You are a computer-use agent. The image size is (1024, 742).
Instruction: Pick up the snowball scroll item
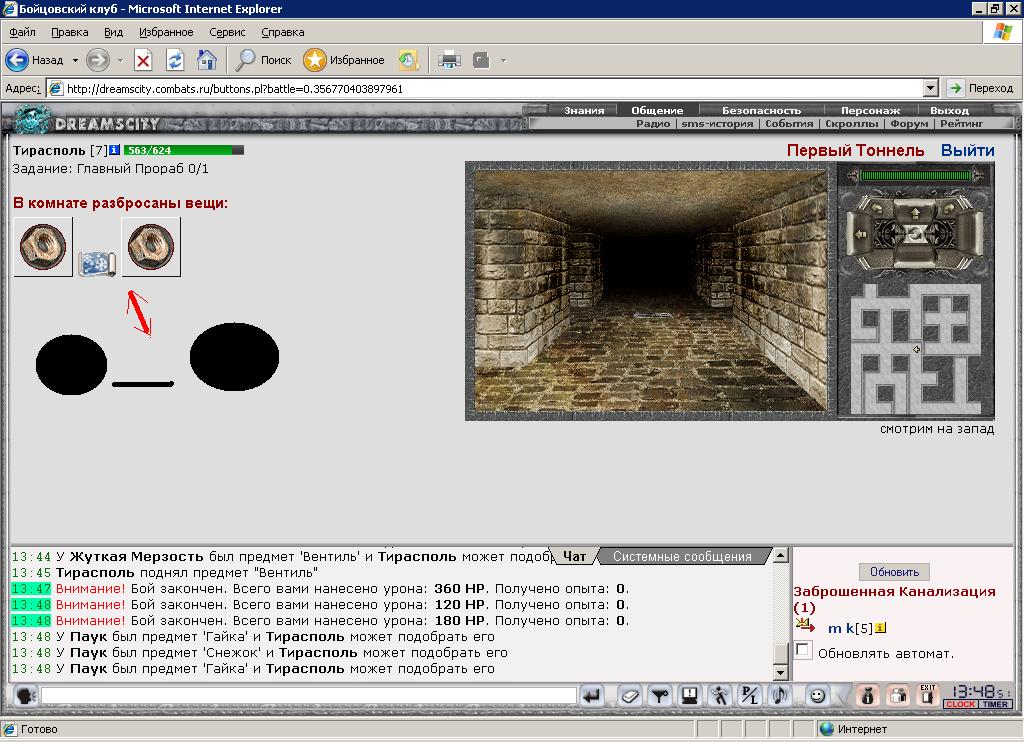[x=97, y=263]
